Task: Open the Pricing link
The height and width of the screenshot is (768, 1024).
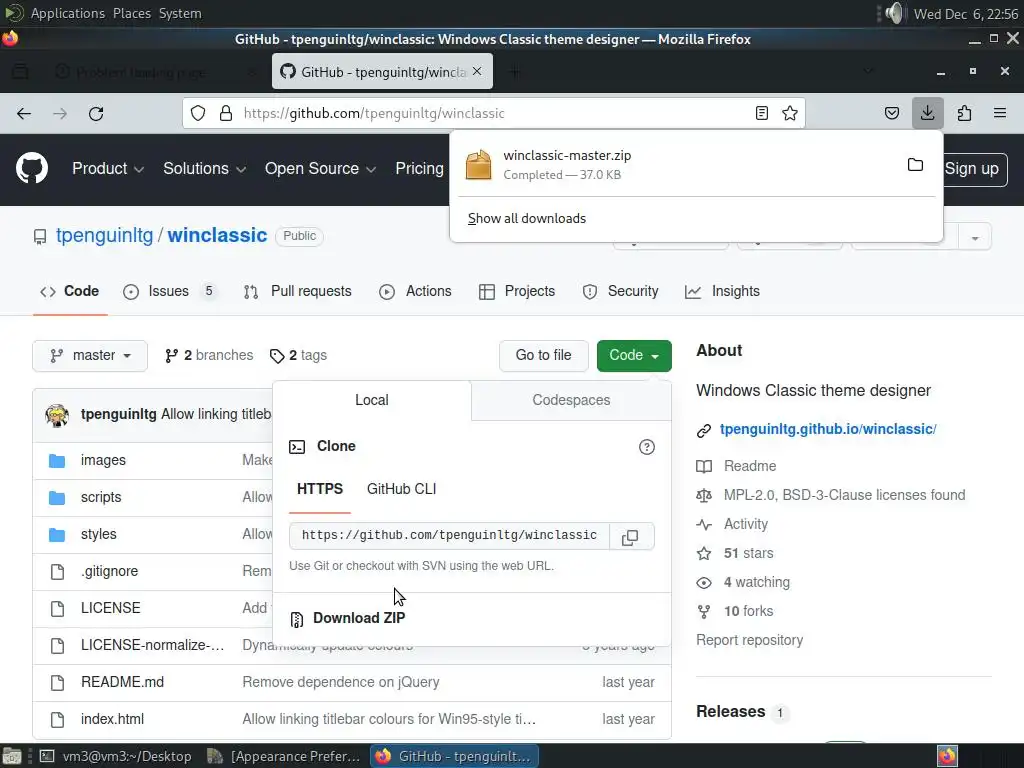Action: tap(419, 168)
